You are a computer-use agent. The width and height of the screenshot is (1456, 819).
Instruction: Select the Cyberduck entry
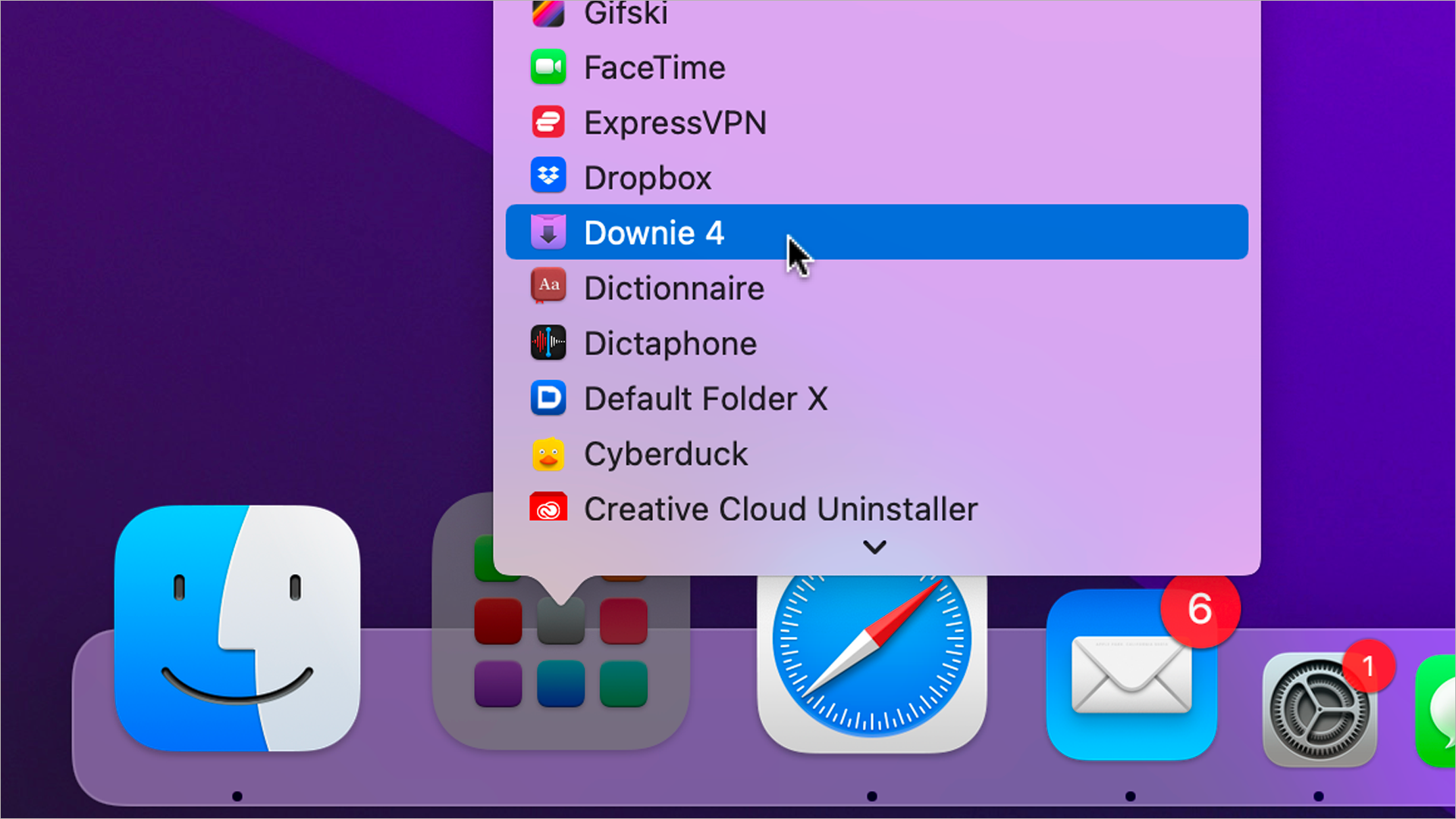pyautogui.click(x=877, y=453)
